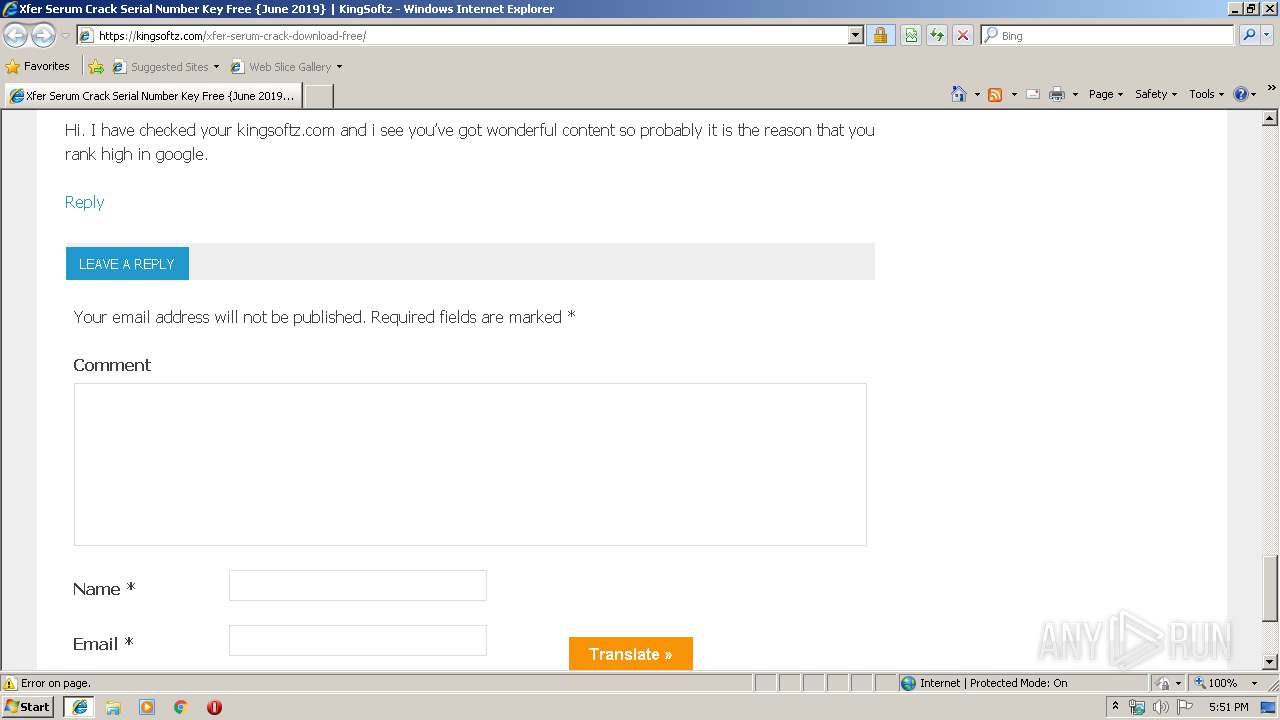Click the volume speaker tray icon
The width and height of the screenshot is (1280, 720).
[x=1161, y=707]
